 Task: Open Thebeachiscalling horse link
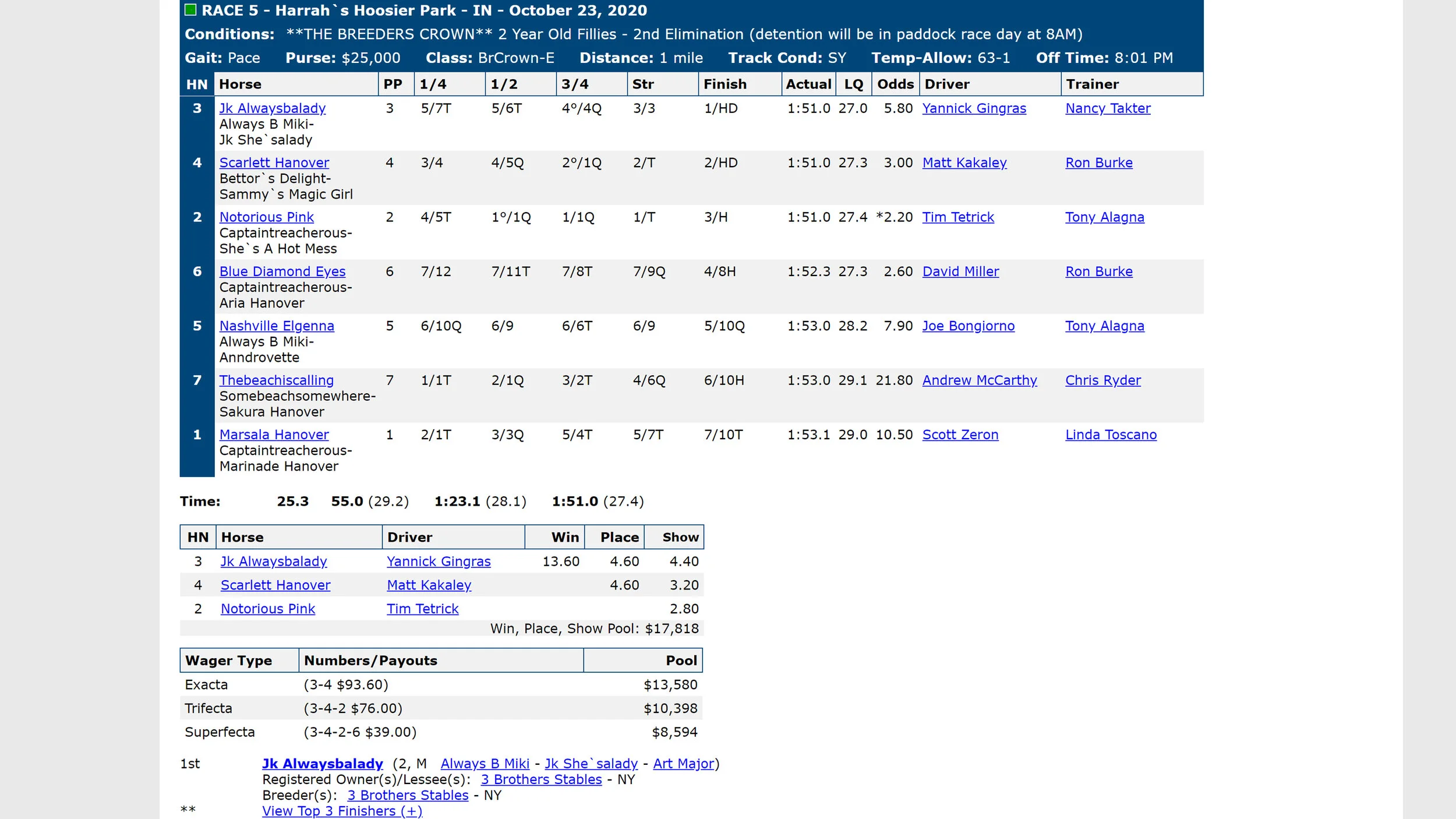pos(276,380)
